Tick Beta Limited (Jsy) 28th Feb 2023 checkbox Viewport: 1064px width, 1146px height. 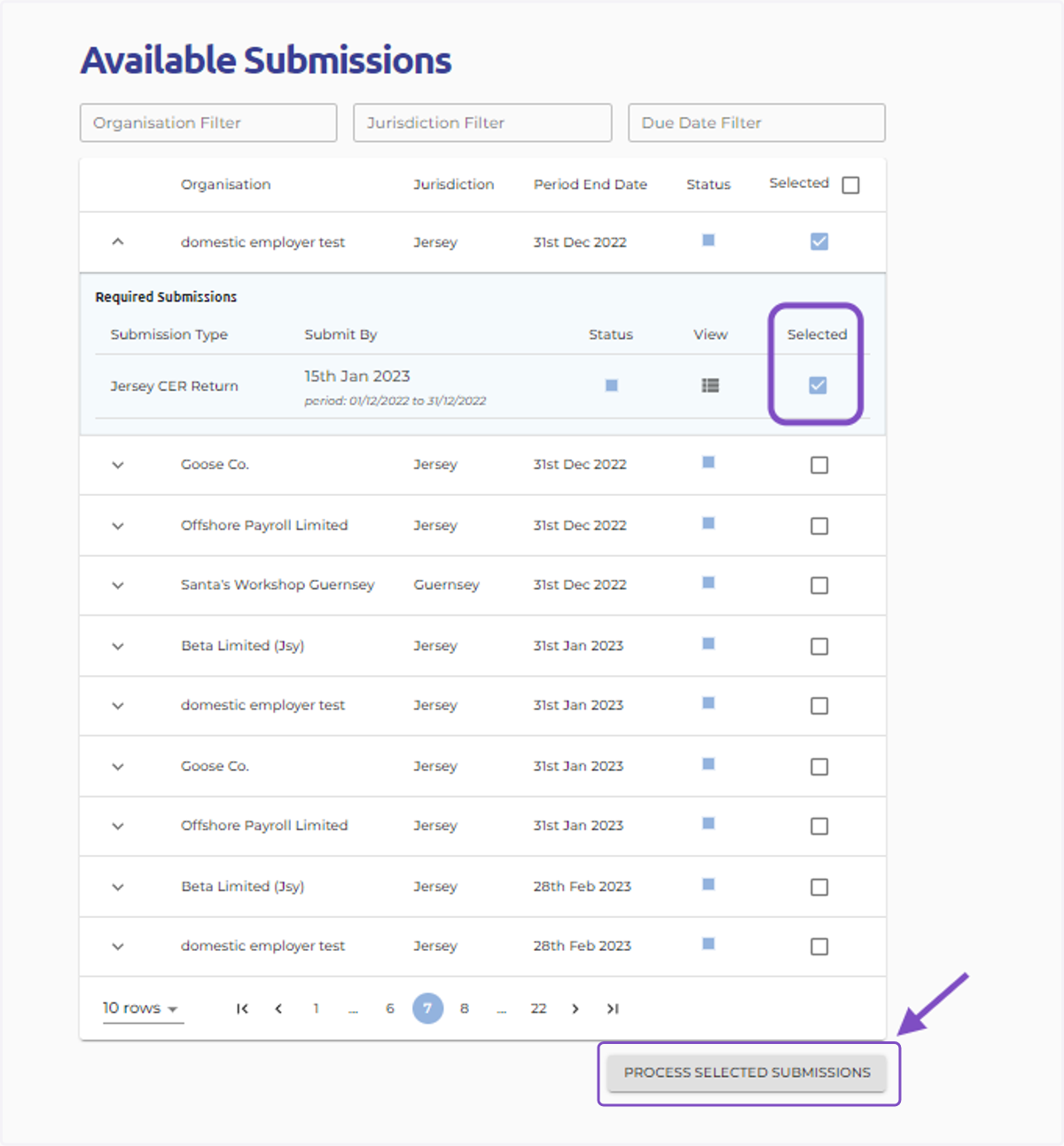pos(819,887)
